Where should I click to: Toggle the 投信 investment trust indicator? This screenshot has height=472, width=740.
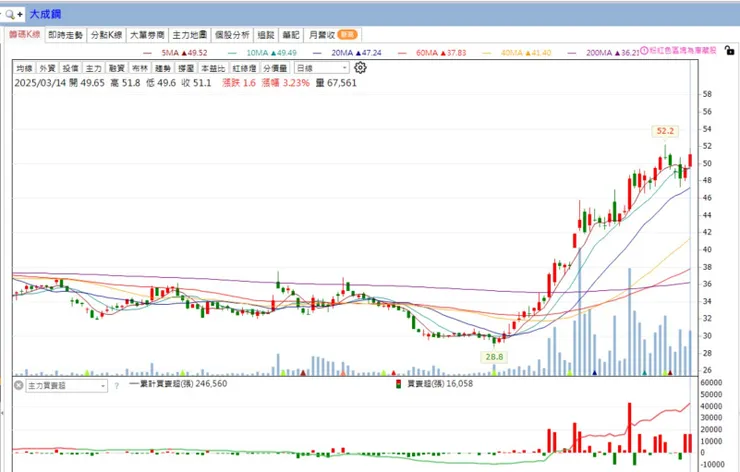(x=70, y=68)
